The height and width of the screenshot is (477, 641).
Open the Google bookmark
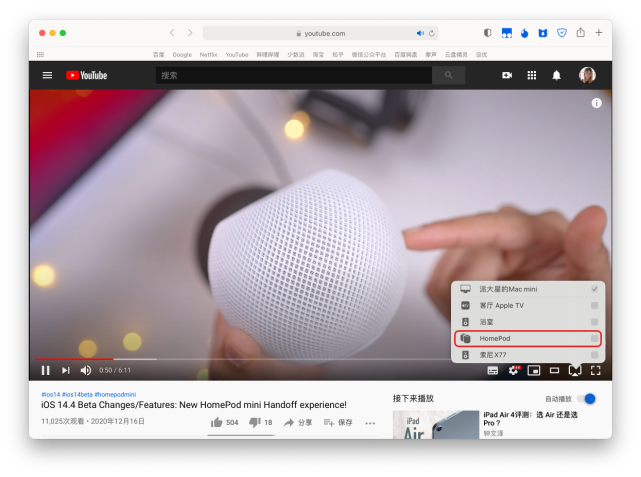tap(182, 54)
